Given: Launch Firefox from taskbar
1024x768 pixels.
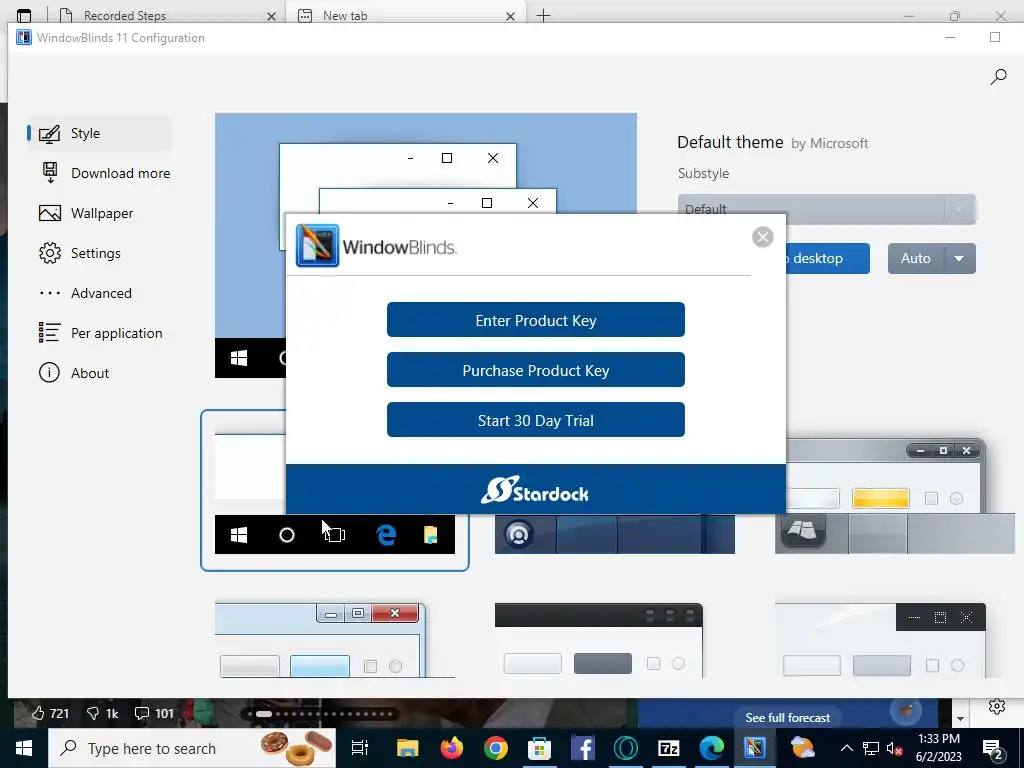Looking at the screenshot, I should pyautogui.click(x=451, y=748).
